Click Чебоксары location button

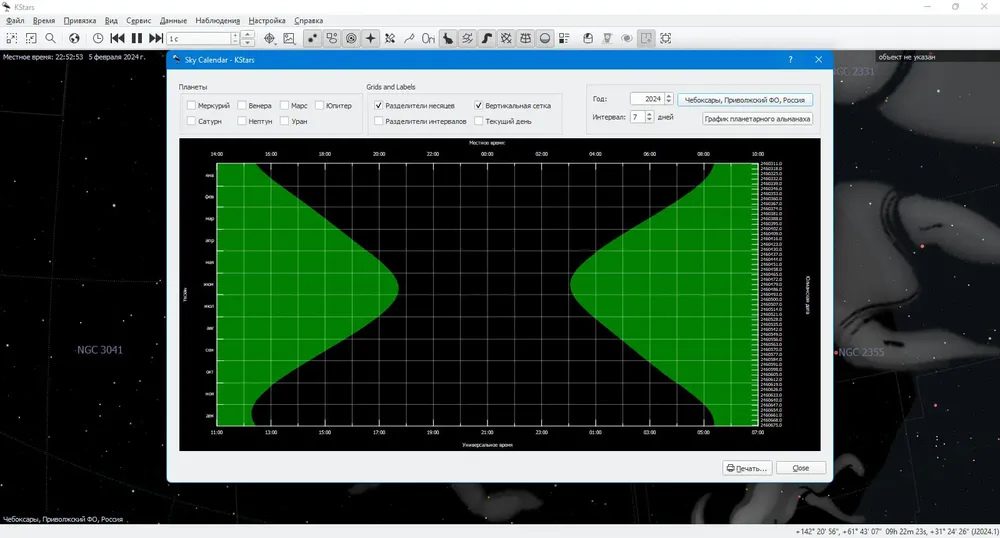[745, 99]
